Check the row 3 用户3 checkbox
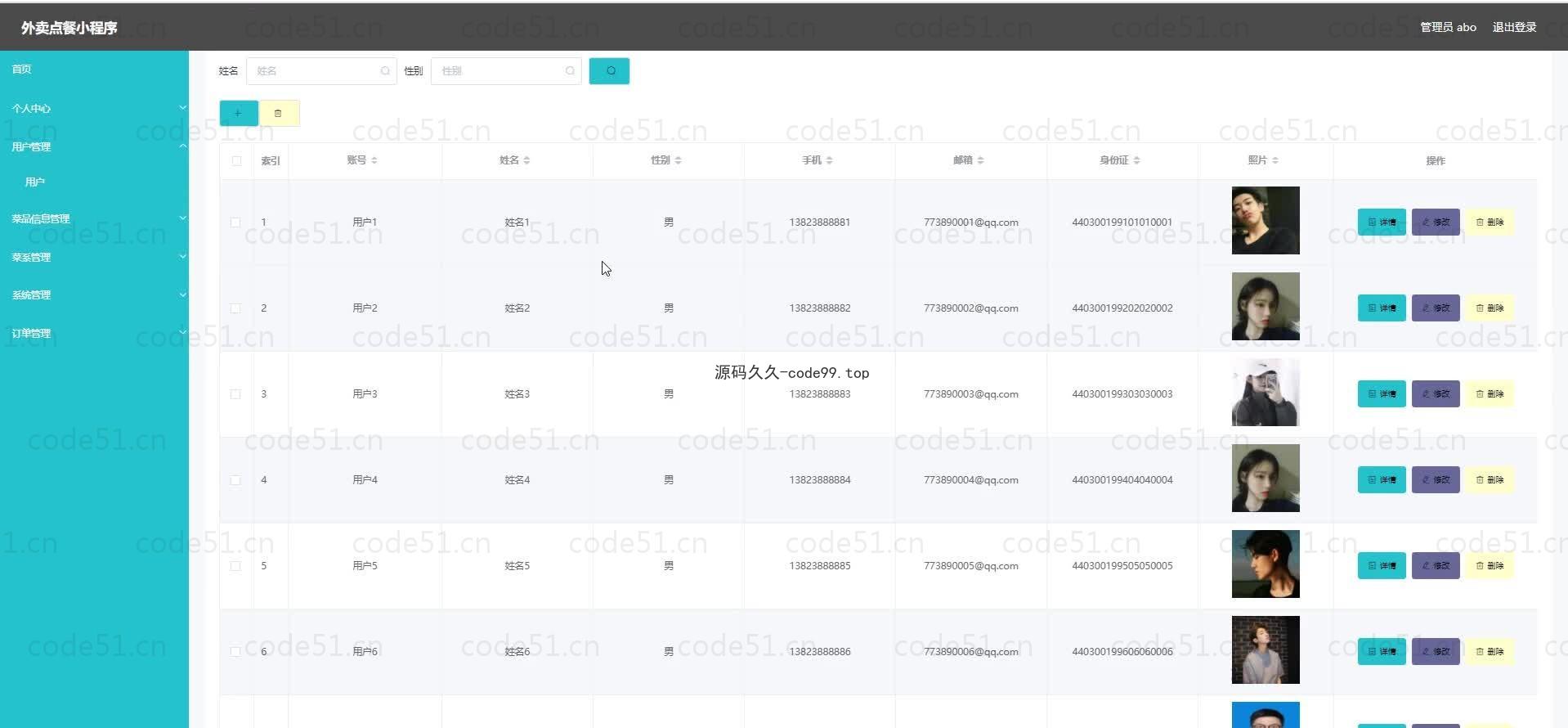 [235, 394]
